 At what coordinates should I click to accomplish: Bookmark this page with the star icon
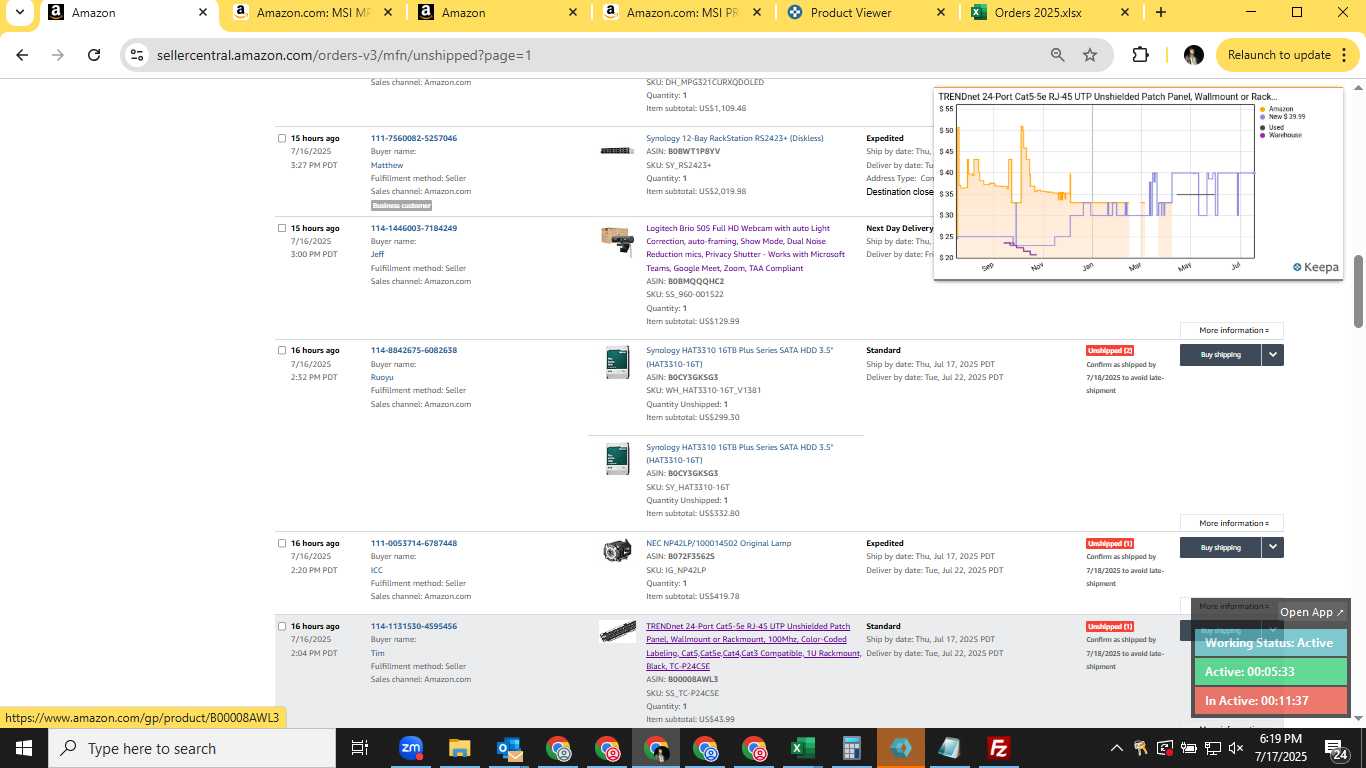1090,55
